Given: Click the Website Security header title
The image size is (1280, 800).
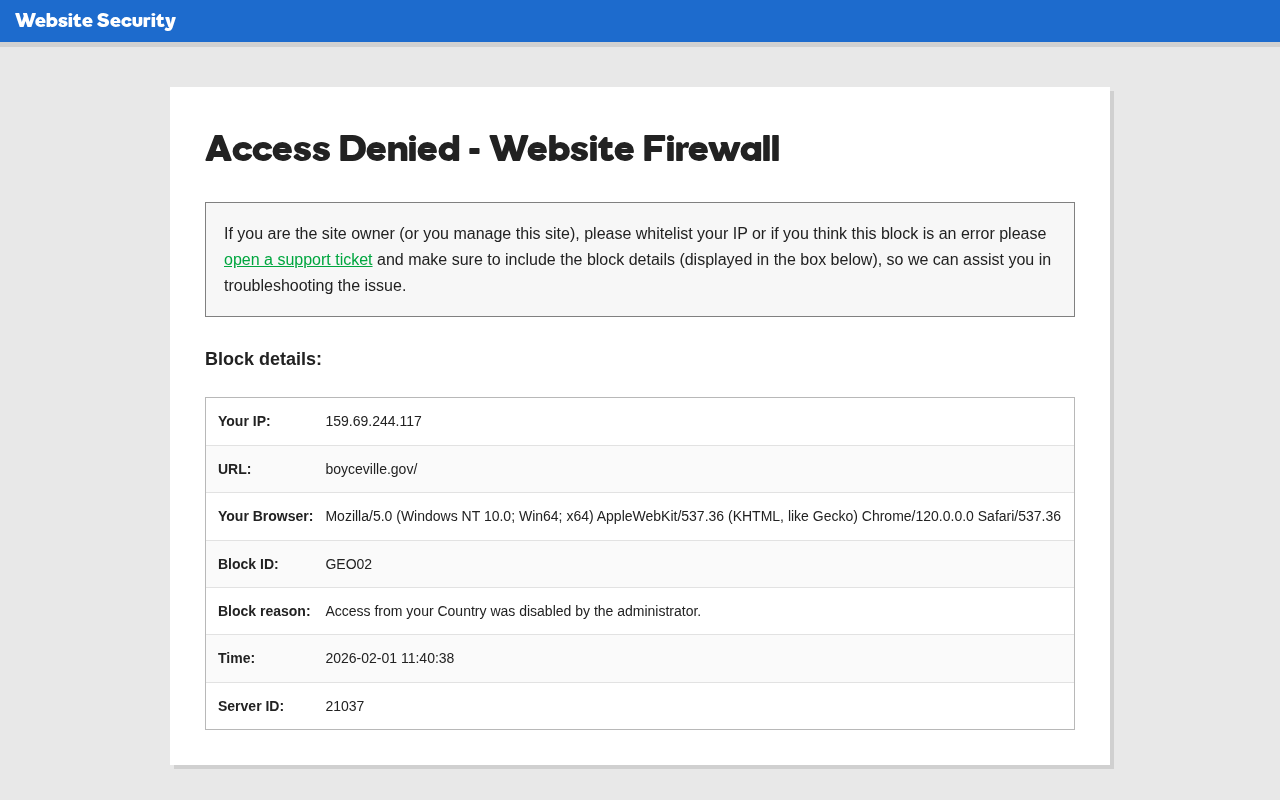Looking at the screenshot, I should tap(96, 21).
